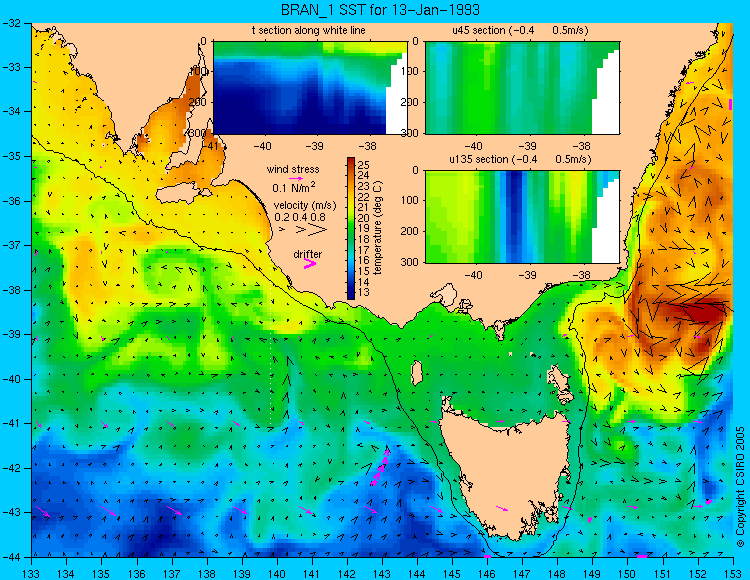Viewport: 750px width, 580px height.
Task: Click longitude axis label 150
Action: click(x=627, y=573)
